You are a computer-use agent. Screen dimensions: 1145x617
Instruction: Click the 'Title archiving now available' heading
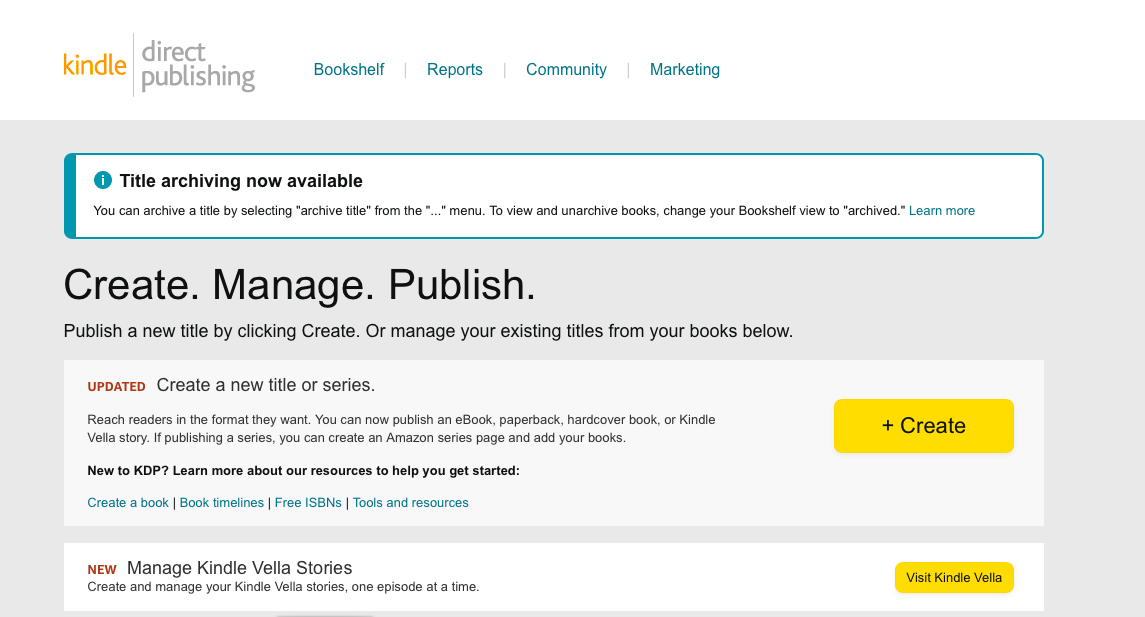241,181
